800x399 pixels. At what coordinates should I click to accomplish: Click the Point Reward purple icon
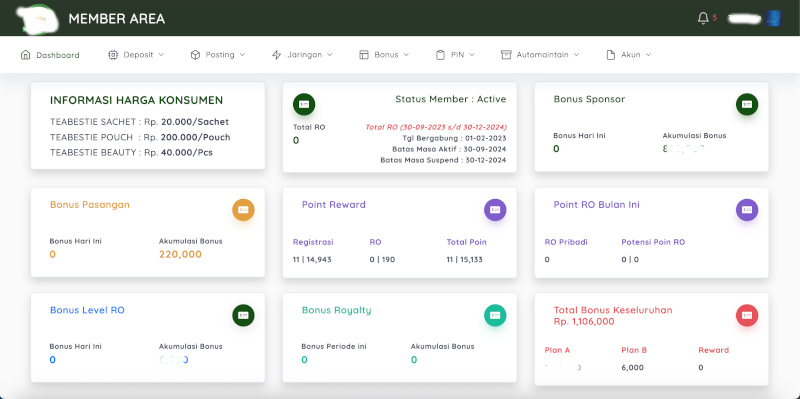[495, 210]
